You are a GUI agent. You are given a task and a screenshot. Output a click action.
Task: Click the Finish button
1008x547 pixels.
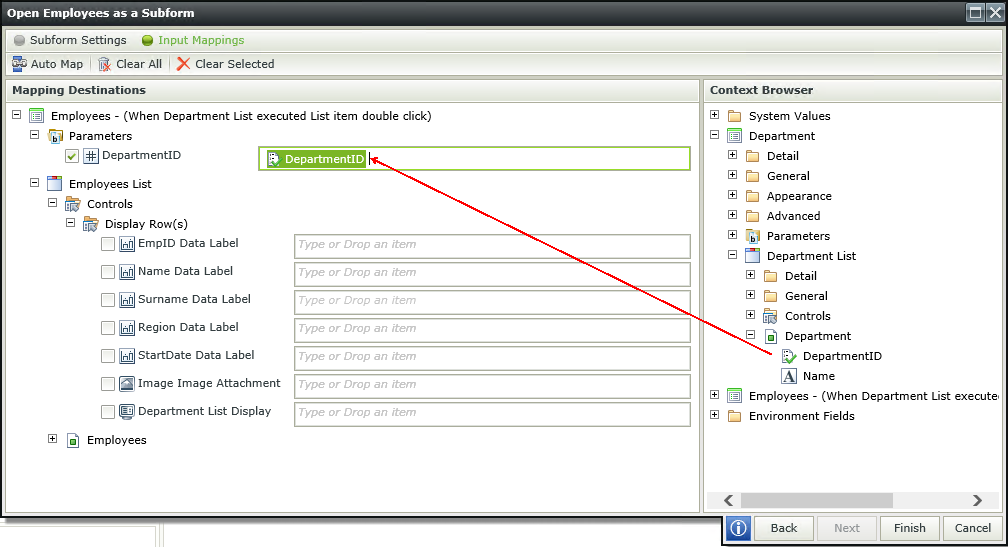coord(910,528)
